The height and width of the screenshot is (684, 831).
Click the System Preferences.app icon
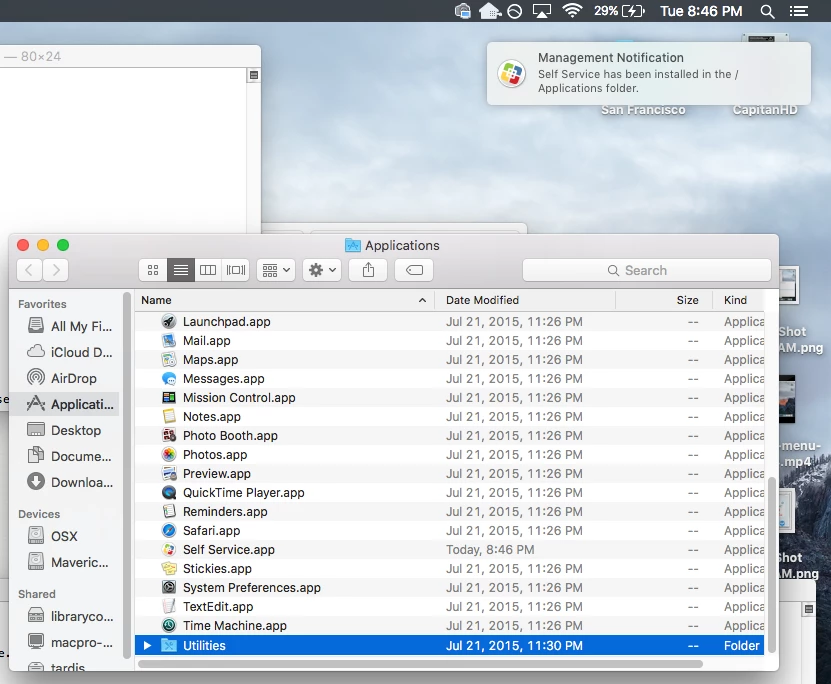169,588
